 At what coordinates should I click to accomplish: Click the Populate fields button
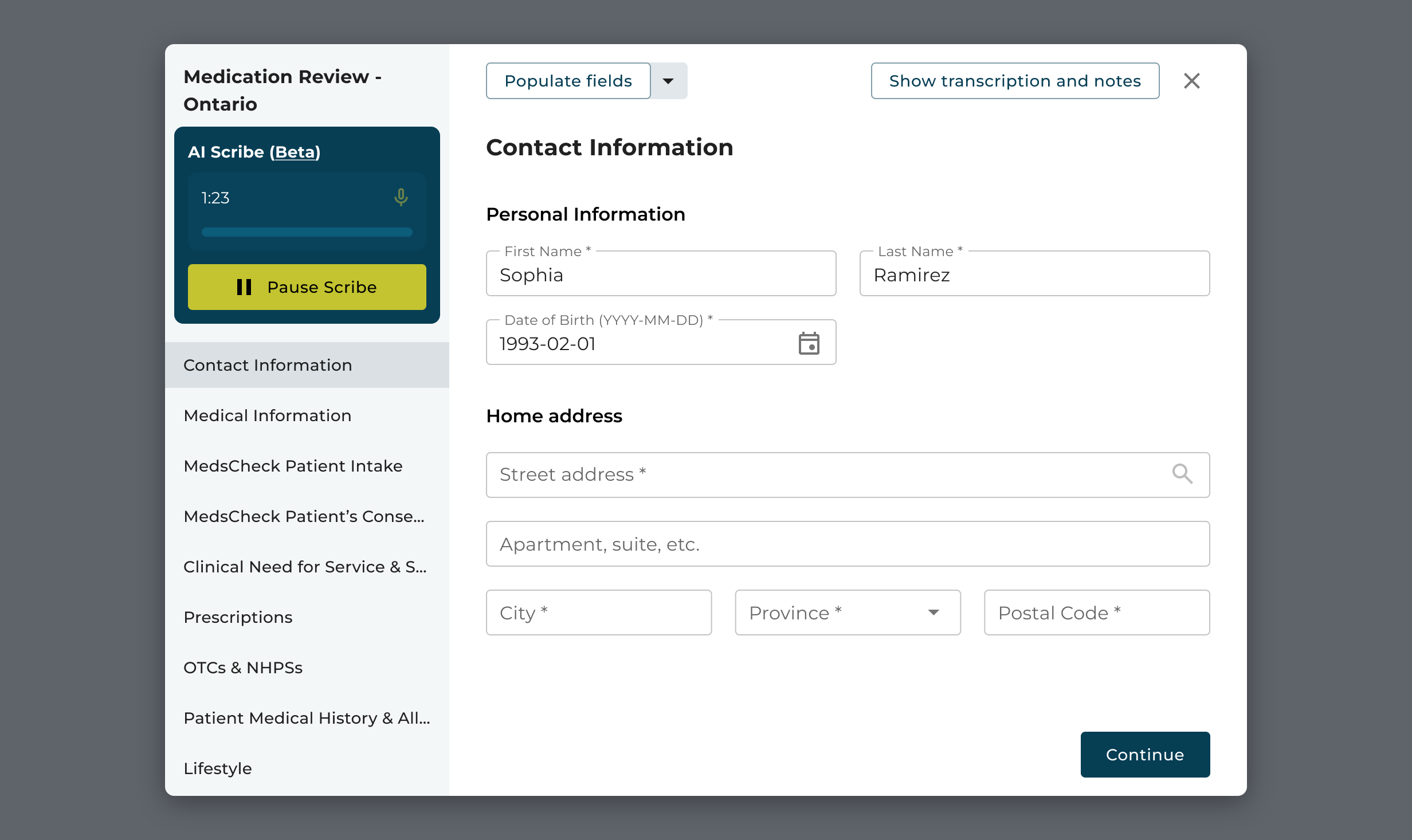(568, 81)
